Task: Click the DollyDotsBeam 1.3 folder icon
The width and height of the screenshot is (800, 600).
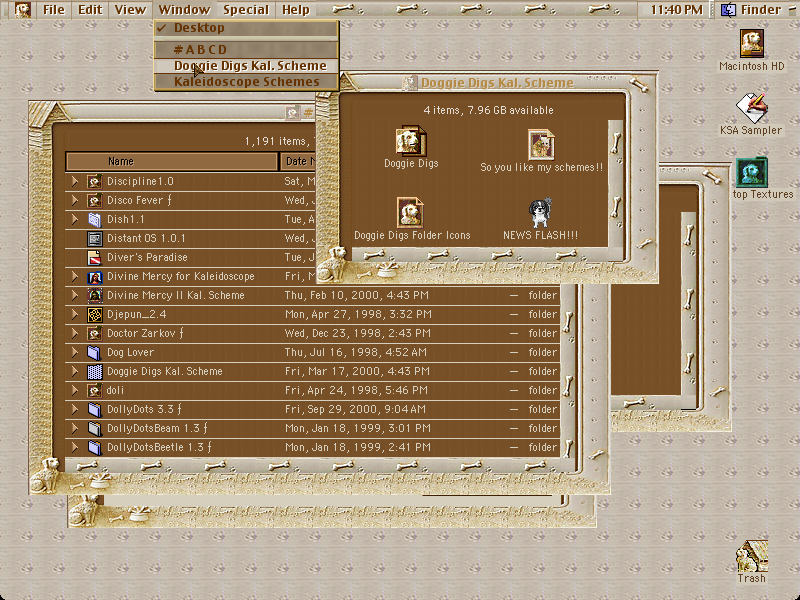Action: (x=94, y=429)
